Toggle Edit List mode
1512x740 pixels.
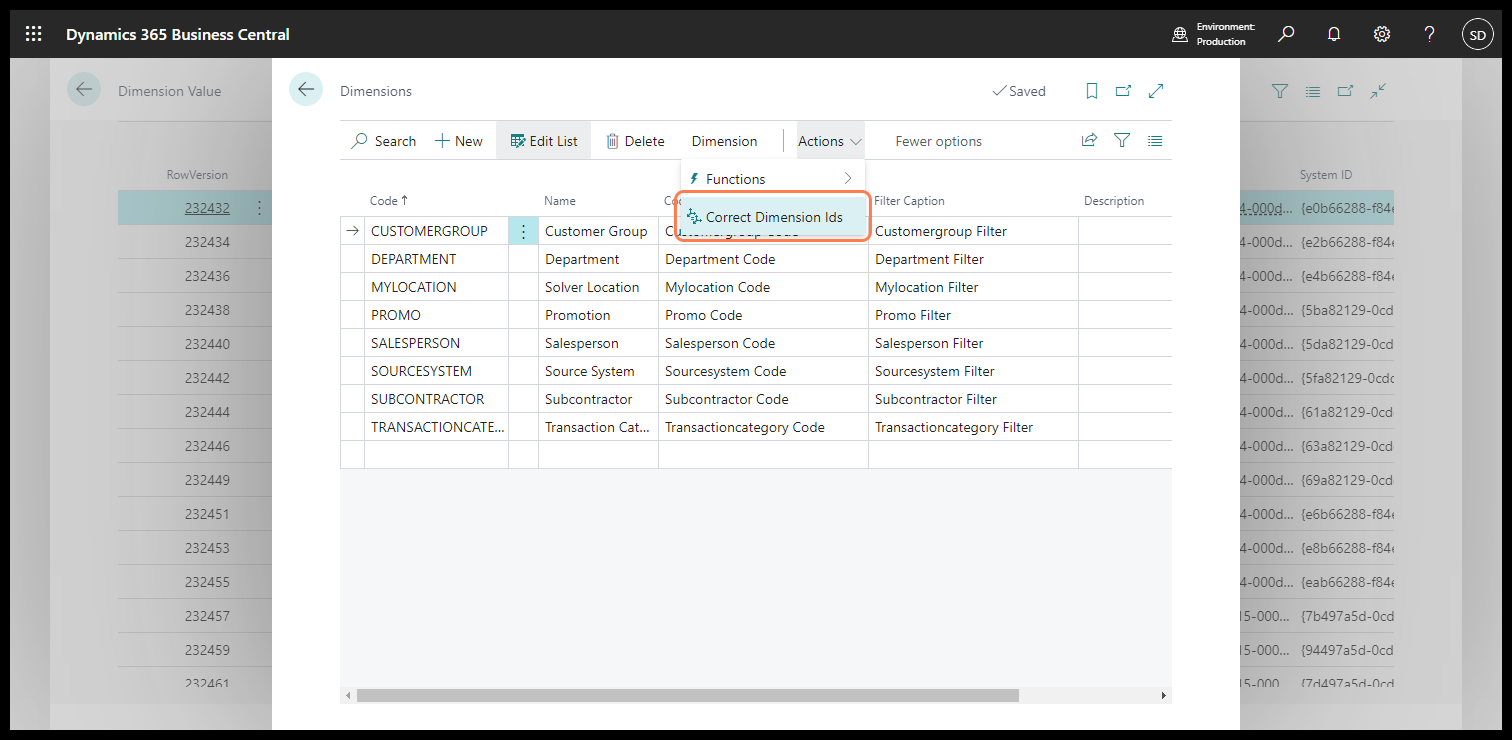[544, 141]
